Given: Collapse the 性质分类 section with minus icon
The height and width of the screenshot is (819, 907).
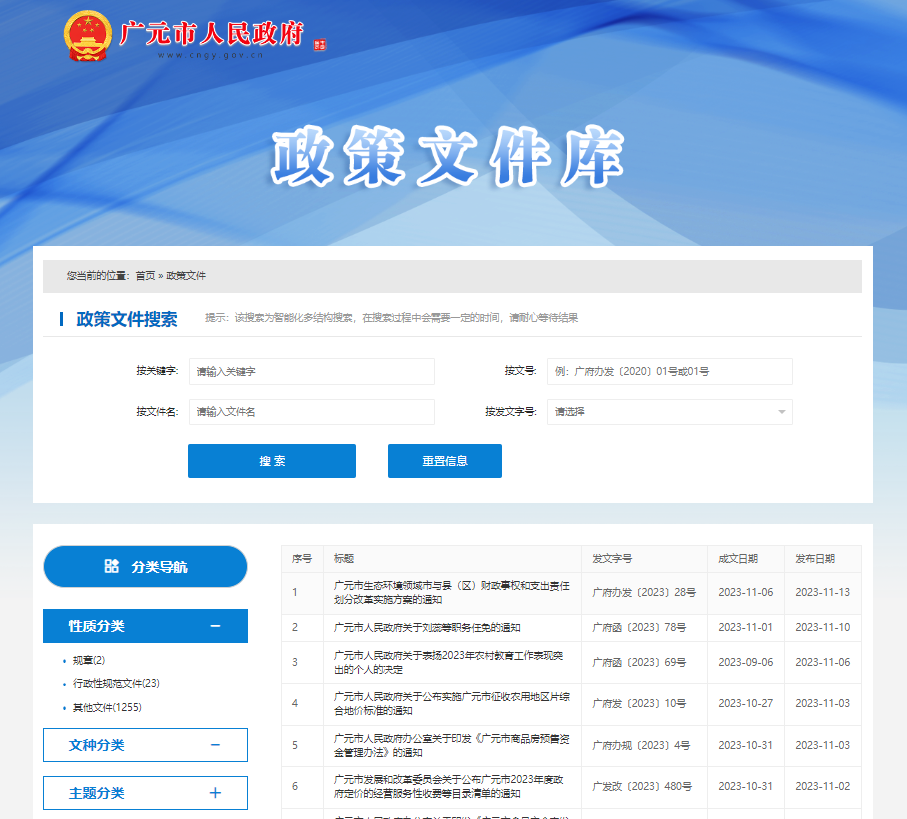Looking at the screenshot, I should point(215,626).
